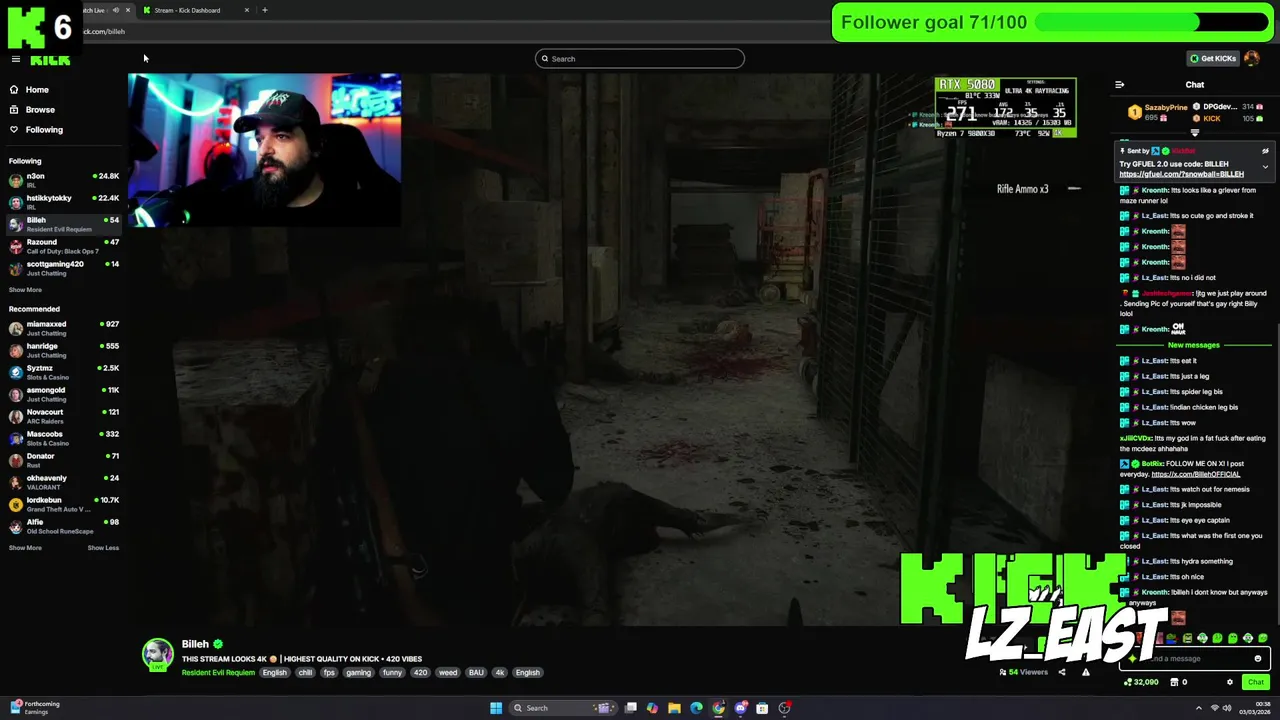Click the Get KICKs button
The height and width of the screenshot is (720, 1280).
pyautogui.click(x=1212, y=58)
